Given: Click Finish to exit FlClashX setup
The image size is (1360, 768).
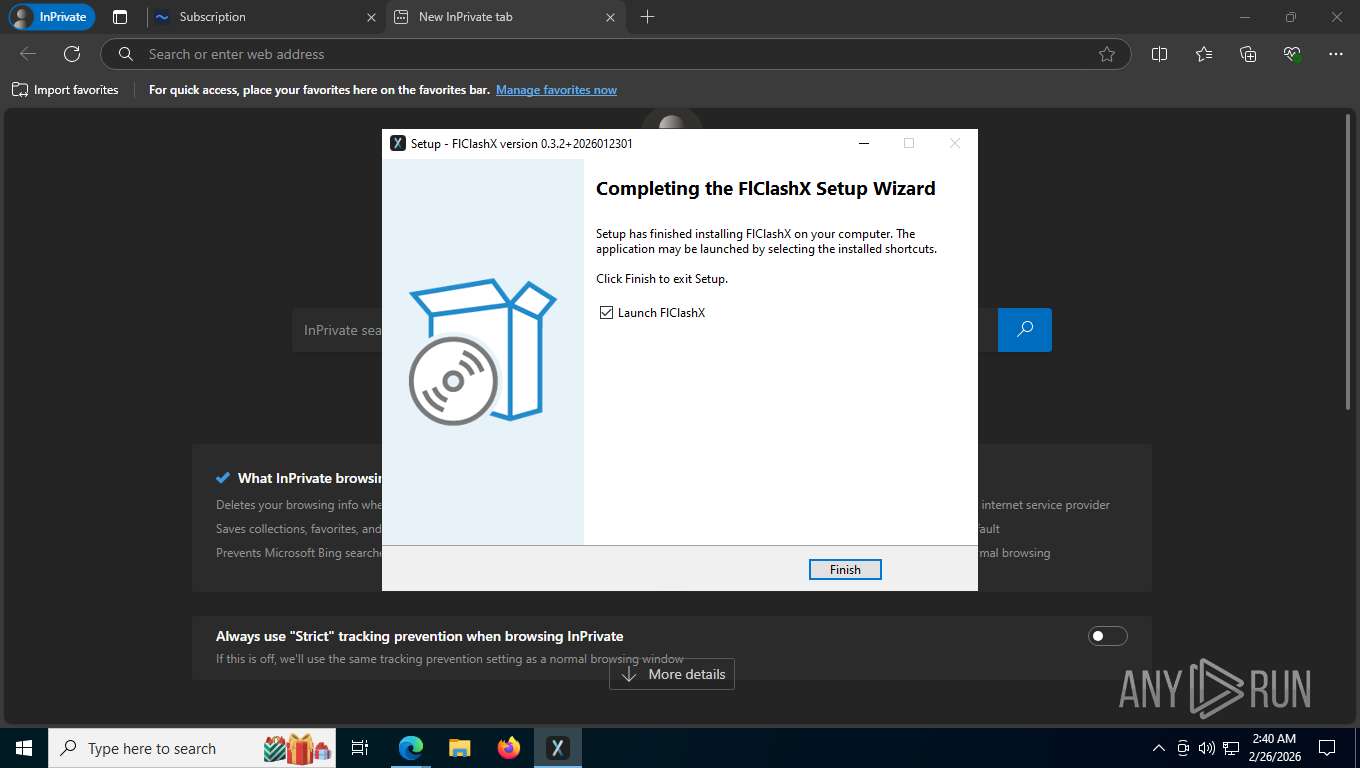Looking at the screenshot, I should 845,569.
